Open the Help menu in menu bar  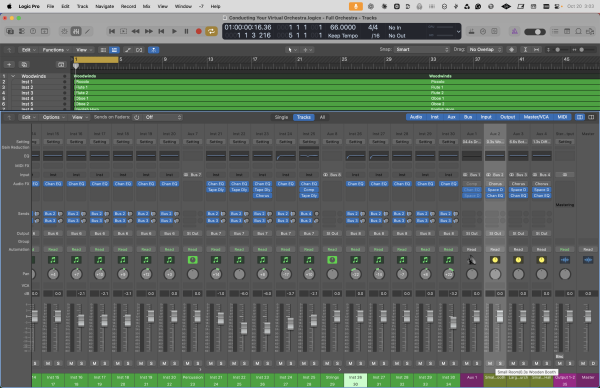(x=215, y=6)
